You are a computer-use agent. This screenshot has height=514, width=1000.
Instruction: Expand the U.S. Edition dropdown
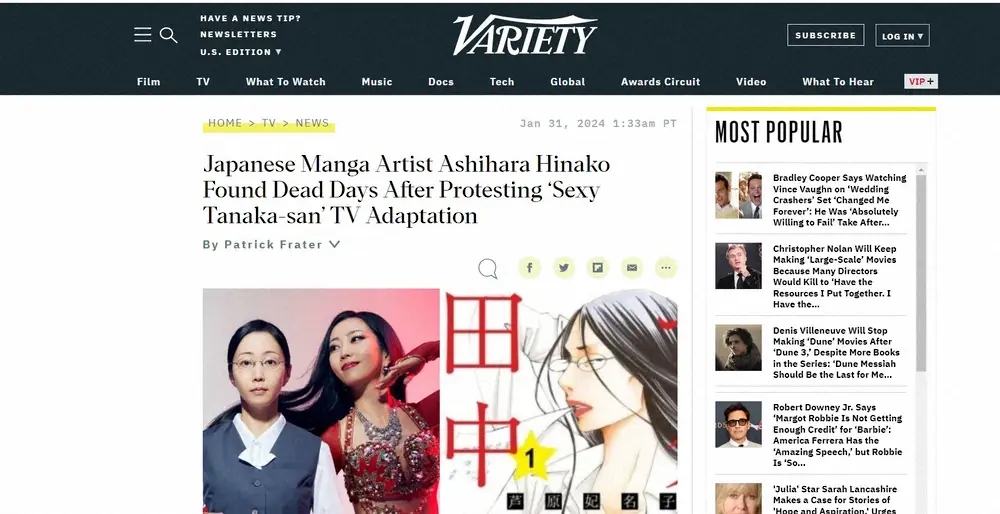point(240,52)
